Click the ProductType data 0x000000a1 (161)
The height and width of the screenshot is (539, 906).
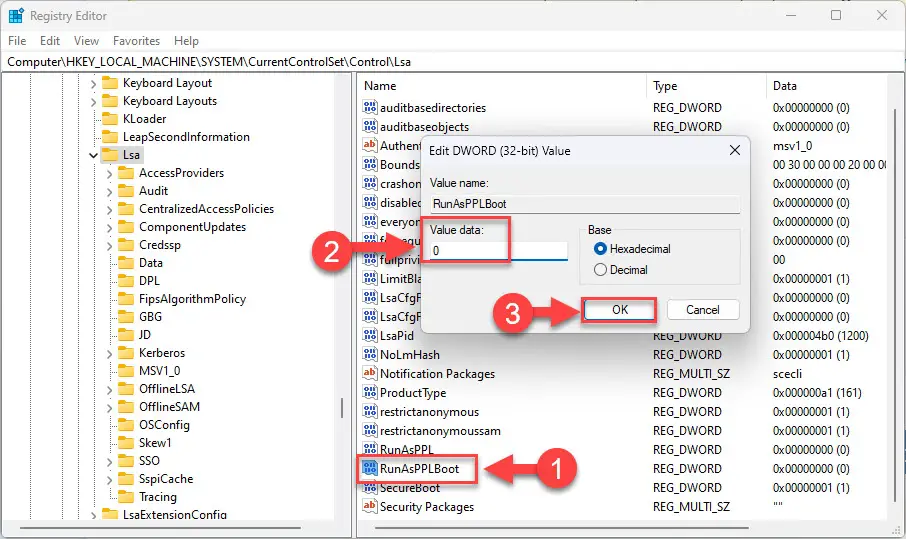(x=817, y=393)
